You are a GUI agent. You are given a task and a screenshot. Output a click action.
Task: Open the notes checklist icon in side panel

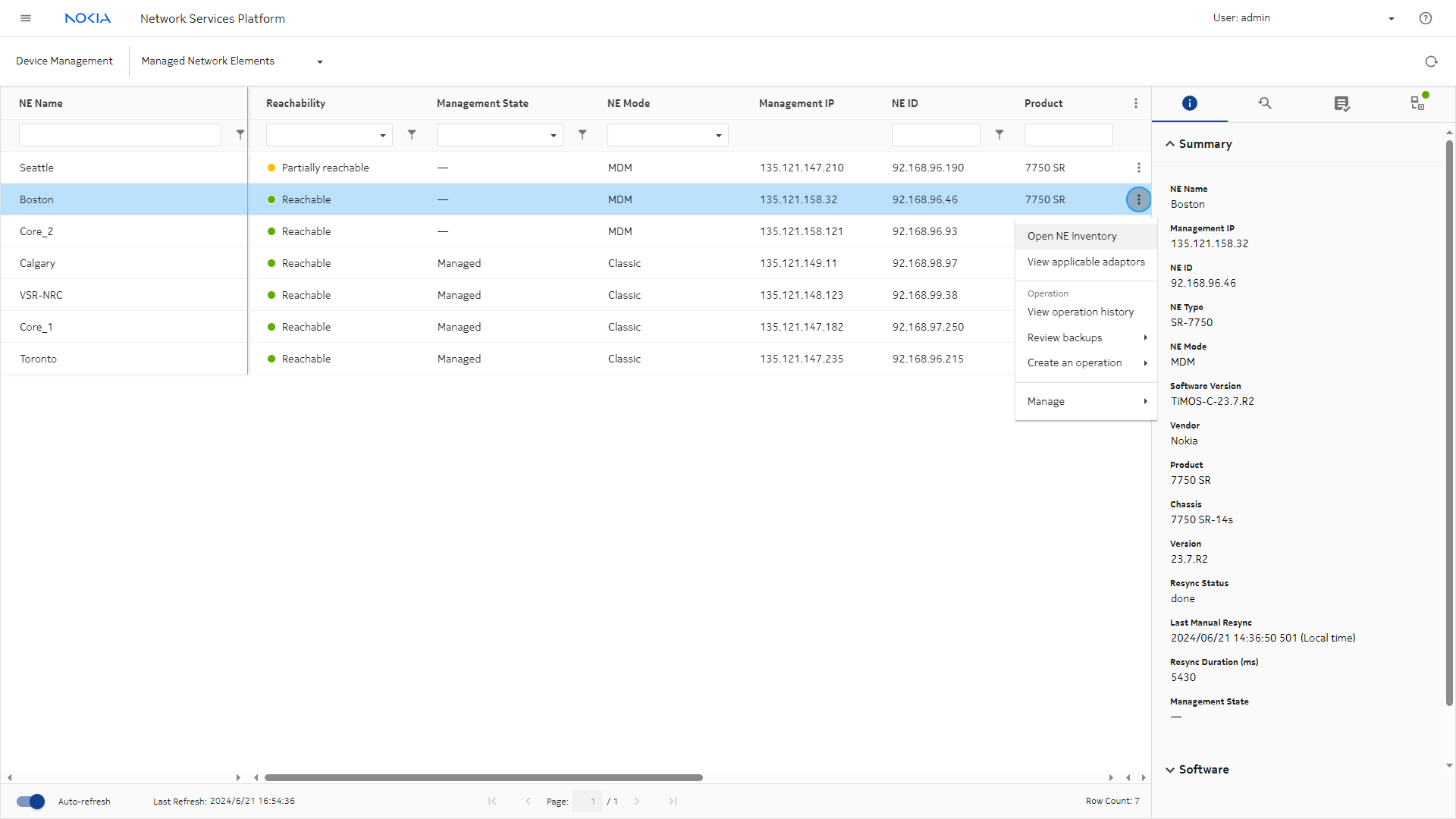pyautogui.click(x=1341, y=103)
